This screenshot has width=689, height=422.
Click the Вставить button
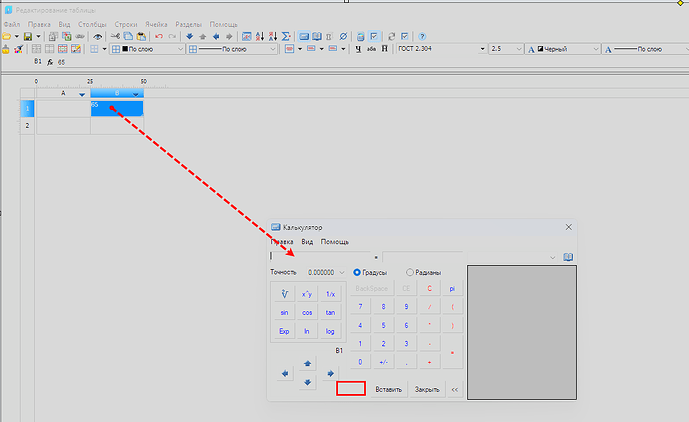(x=389, y=389)
